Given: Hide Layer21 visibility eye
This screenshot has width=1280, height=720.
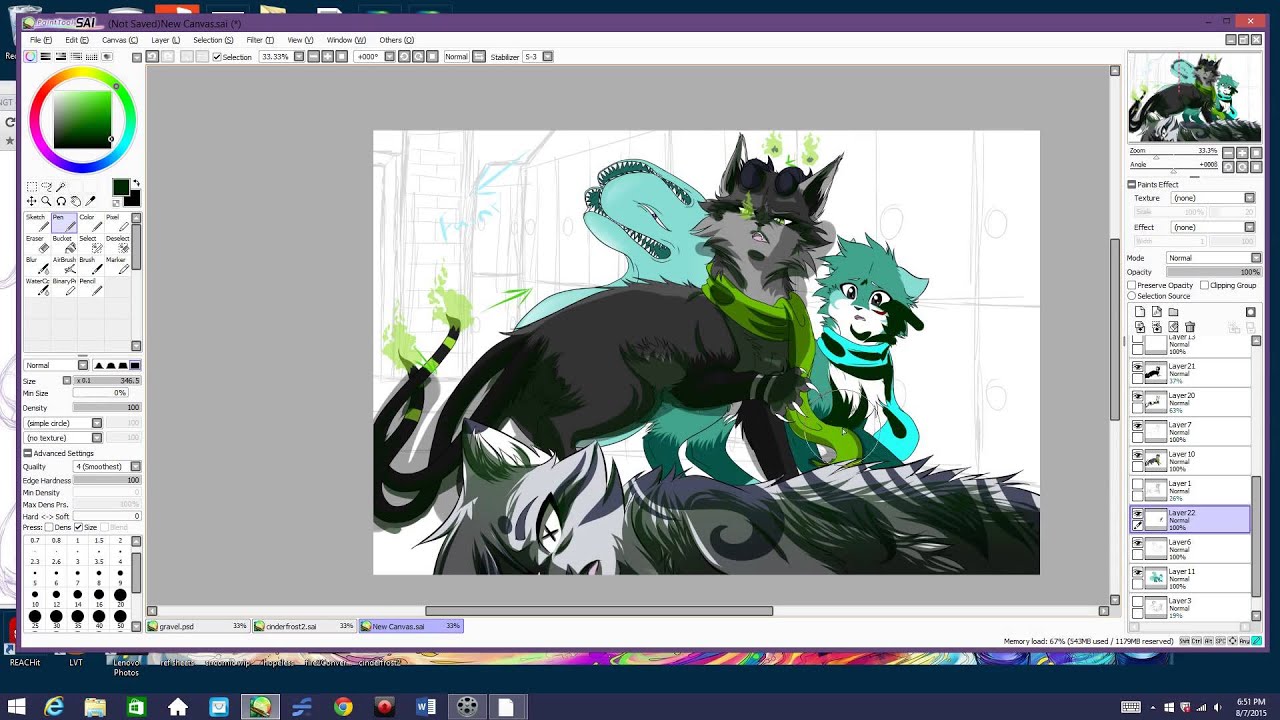Looking at the screenshot, I should 1137,368.
